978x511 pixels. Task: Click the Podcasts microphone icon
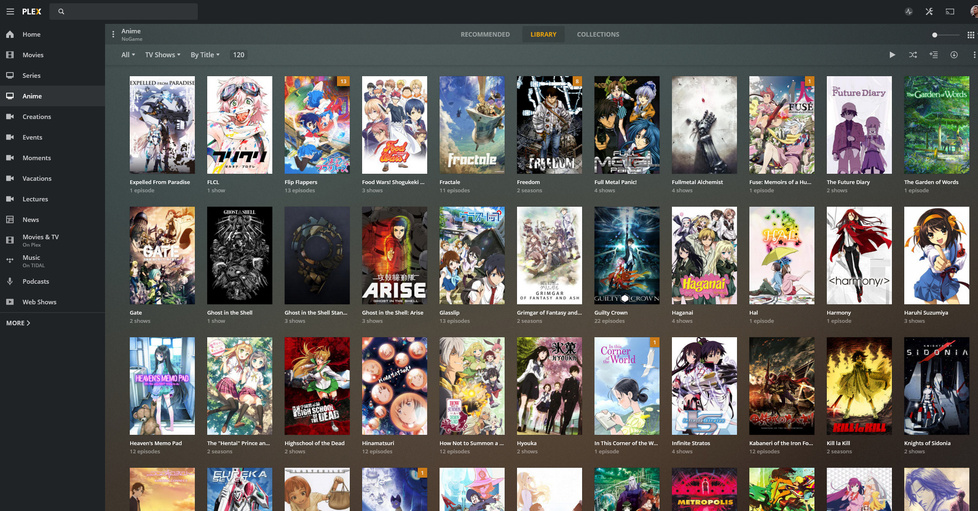click(x=10, y=281)
